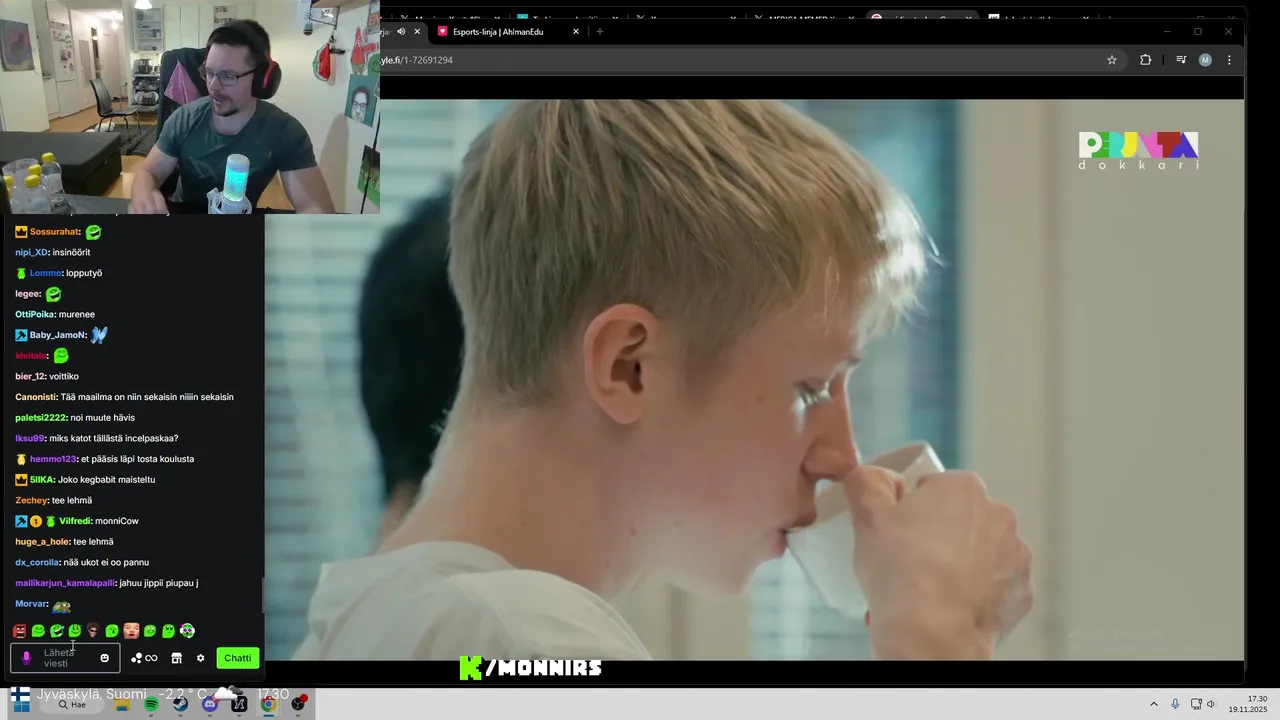Focus the Lähetä viesti message field
Screen dimensions: 1280x720
click(65, 658)
